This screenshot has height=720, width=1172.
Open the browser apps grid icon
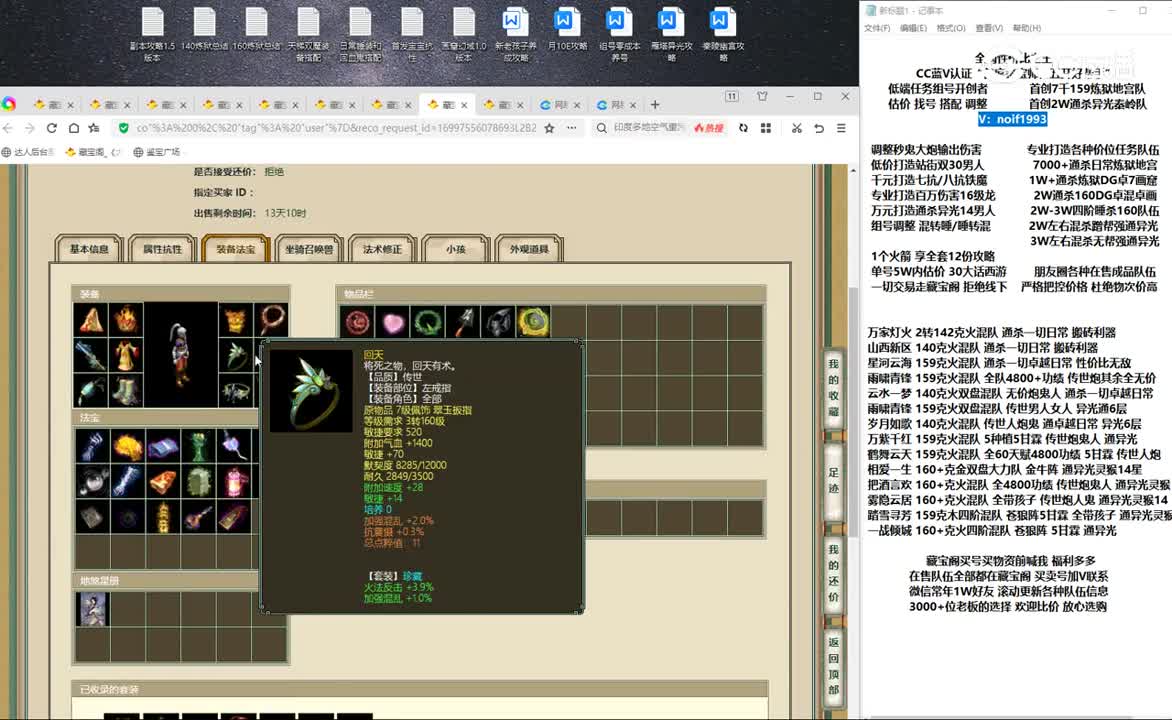tap(765, 128)
